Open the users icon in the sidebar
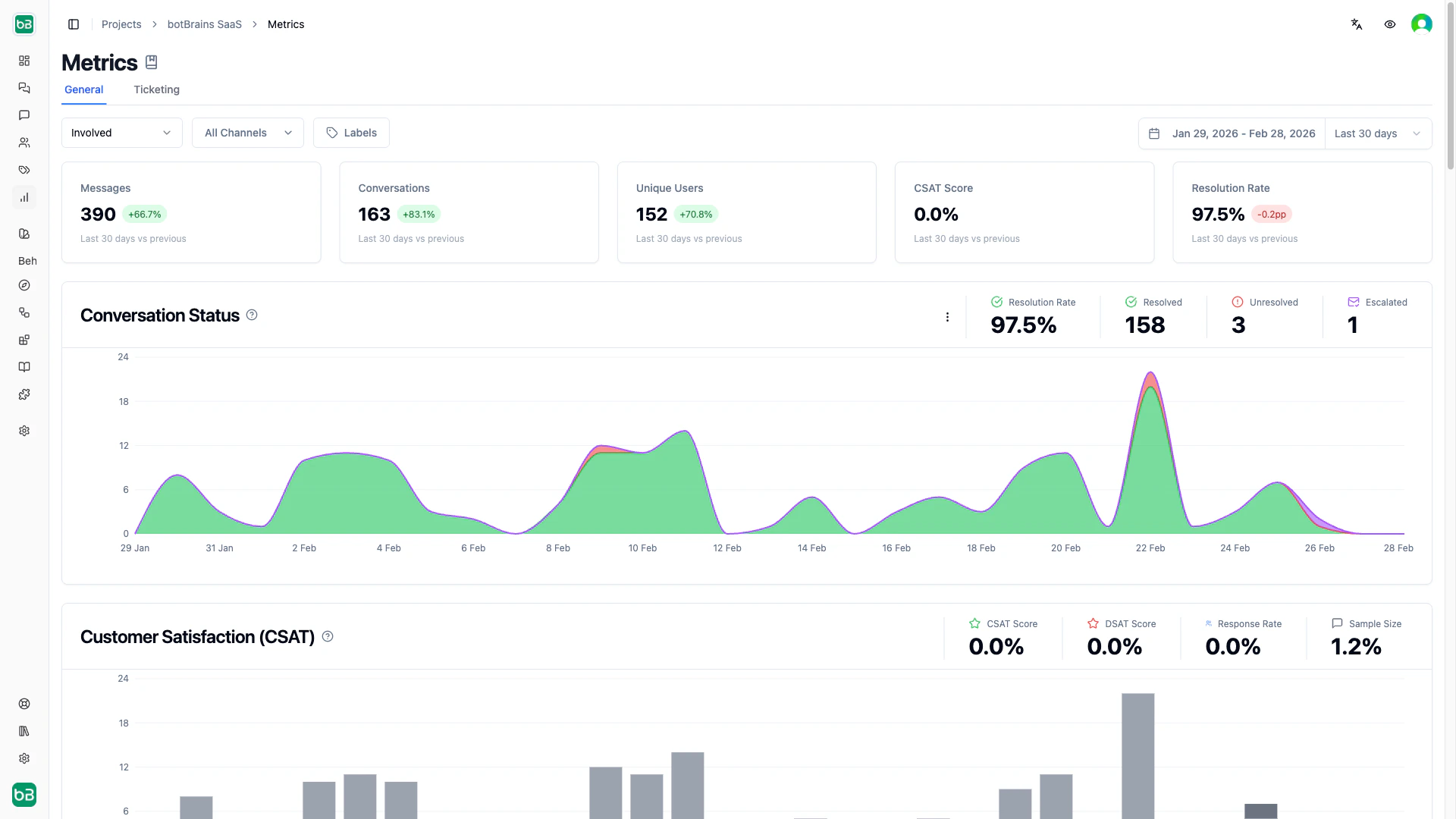This screenshot has height=819, width=1456. point(24,143)
